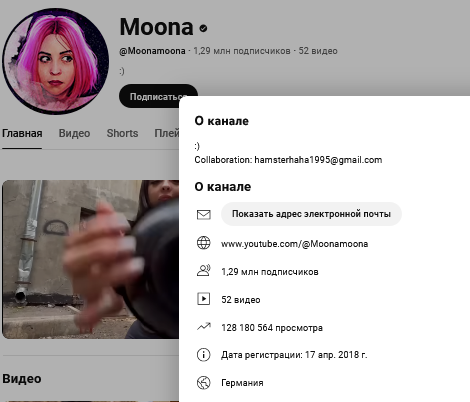The width and height of the screenshot is (470, 402).
Task: Click the Видео section heading
Action: pos(22,379)
